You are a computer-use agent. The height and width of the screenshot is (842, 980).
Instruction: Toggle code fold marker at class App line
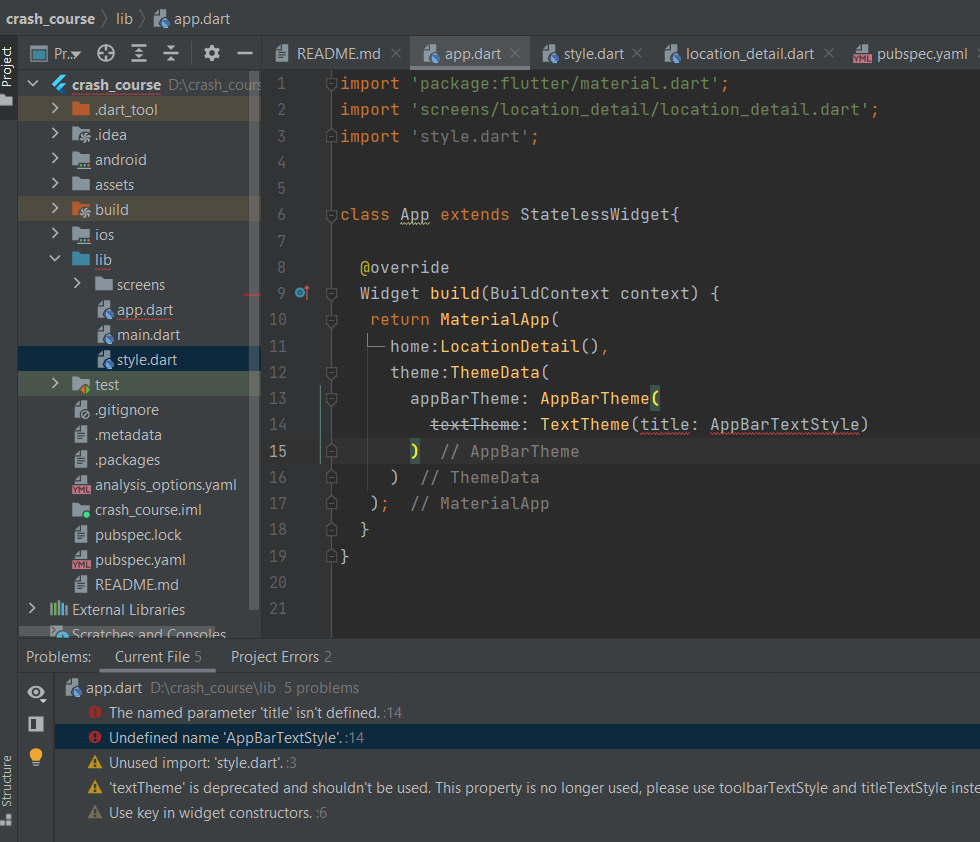tap(331, 215)
